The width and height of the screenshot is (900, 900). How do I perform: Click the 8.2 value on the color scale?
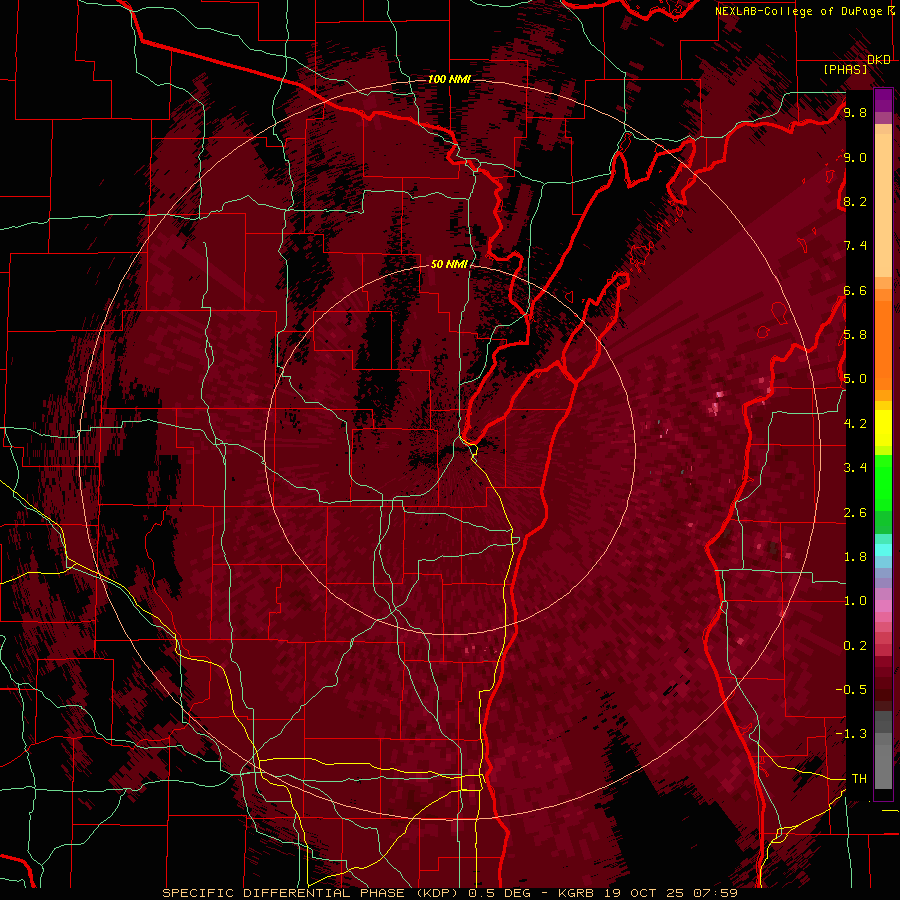click(x=855, y=201)
